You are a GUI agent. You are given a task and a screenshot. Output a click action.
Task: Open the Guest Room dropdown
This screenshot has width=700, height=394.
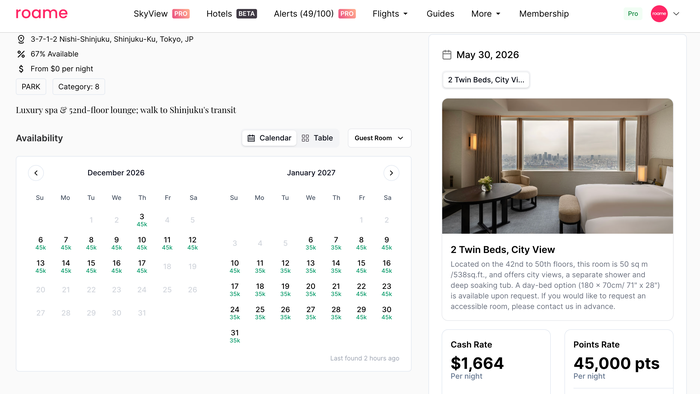click(379, 138)
